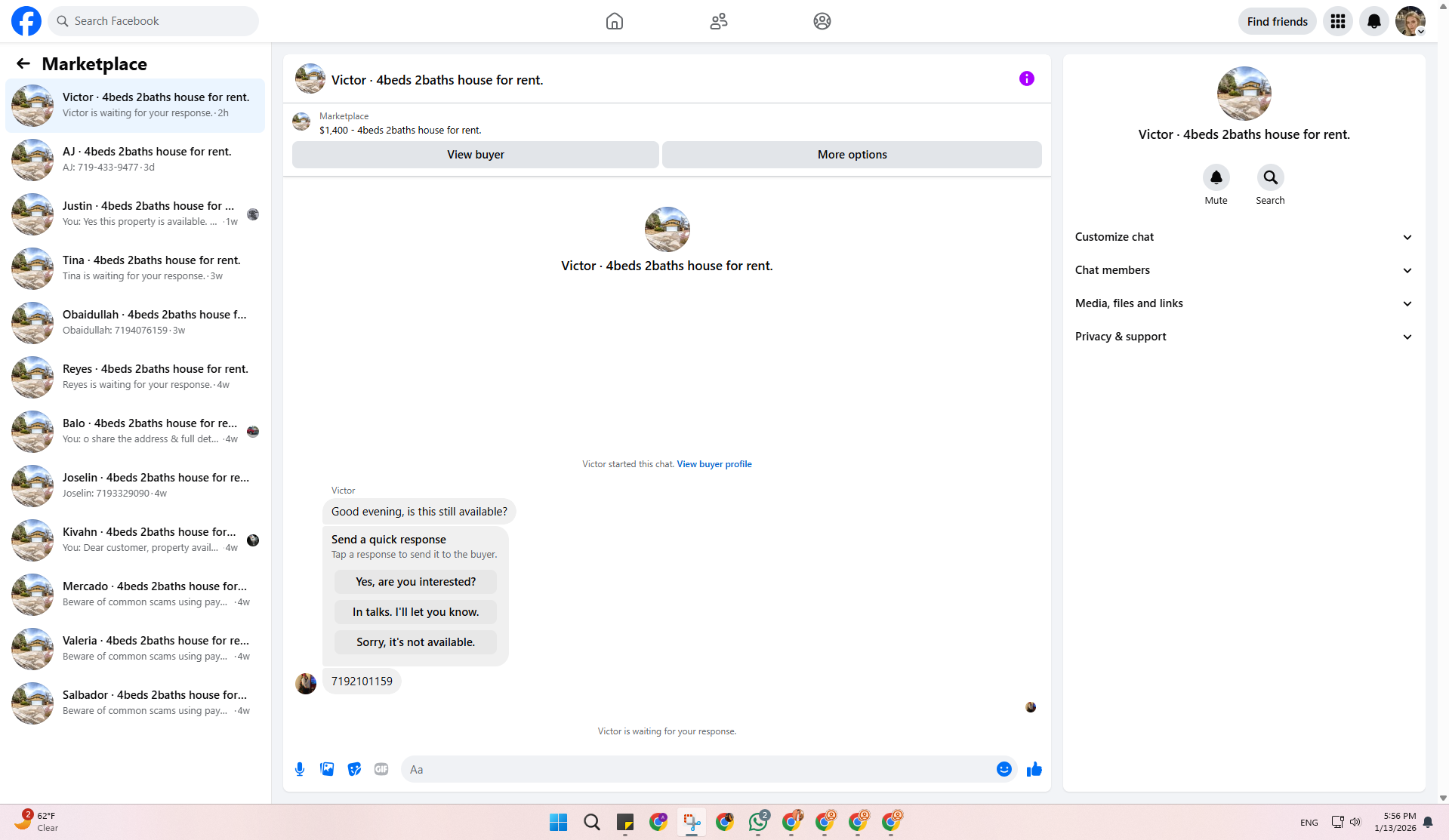Open Snipping Tool in the taskbar
The image size is (1449, 840).
(692, 822)
